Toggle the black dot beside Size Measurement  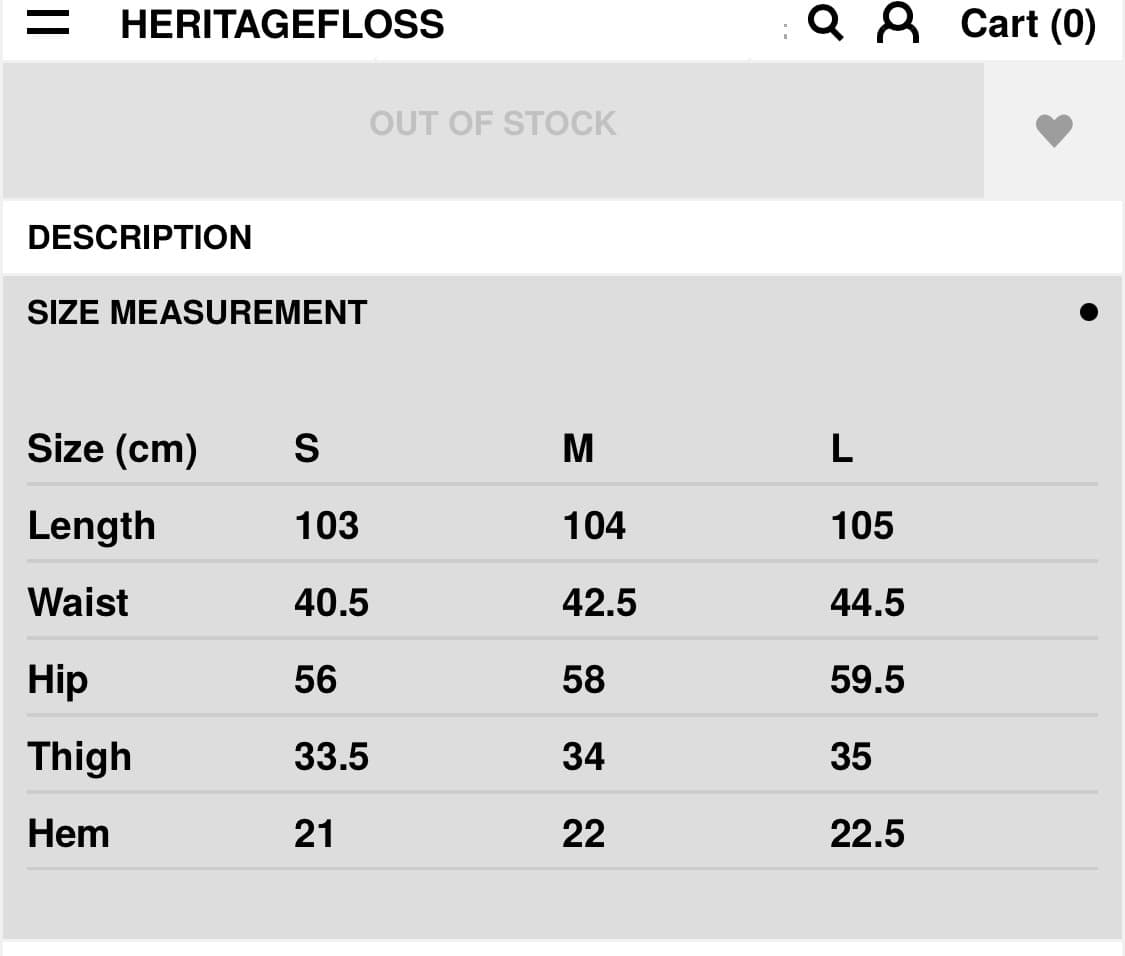click(x=1089, y=312)
